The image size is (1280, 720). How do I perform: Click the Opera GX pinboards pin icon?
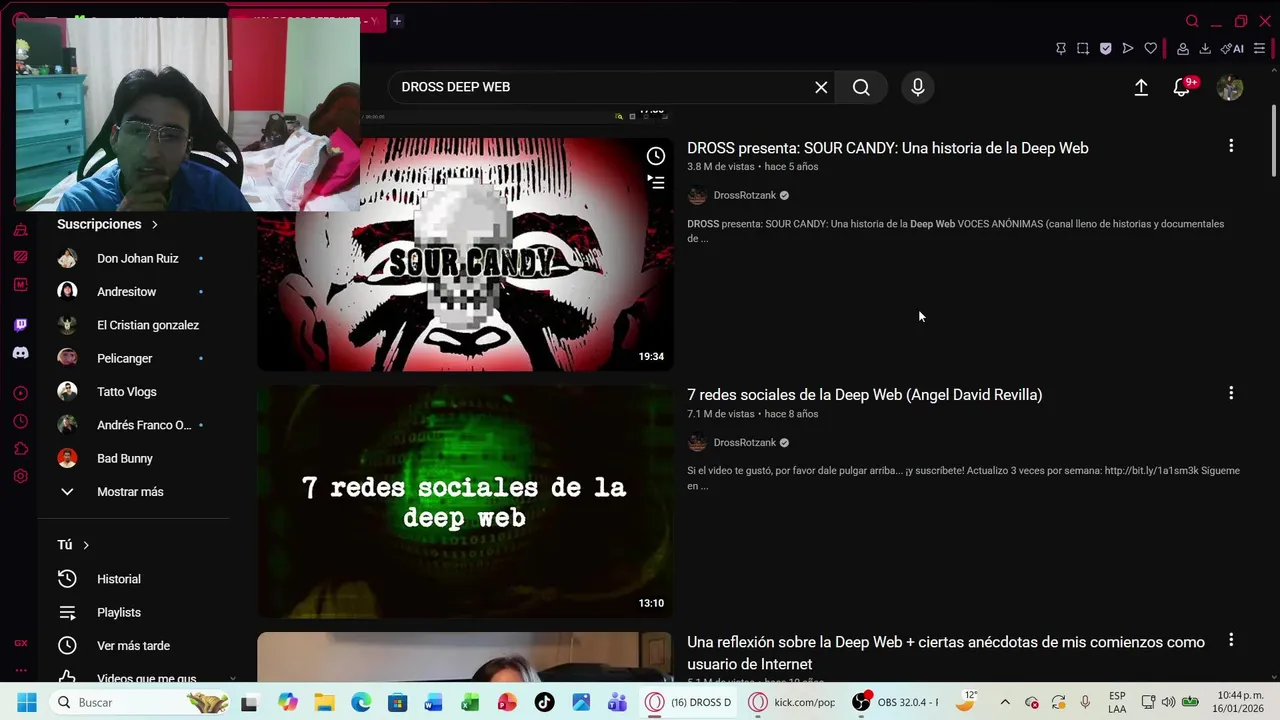tap(1061, 48)
